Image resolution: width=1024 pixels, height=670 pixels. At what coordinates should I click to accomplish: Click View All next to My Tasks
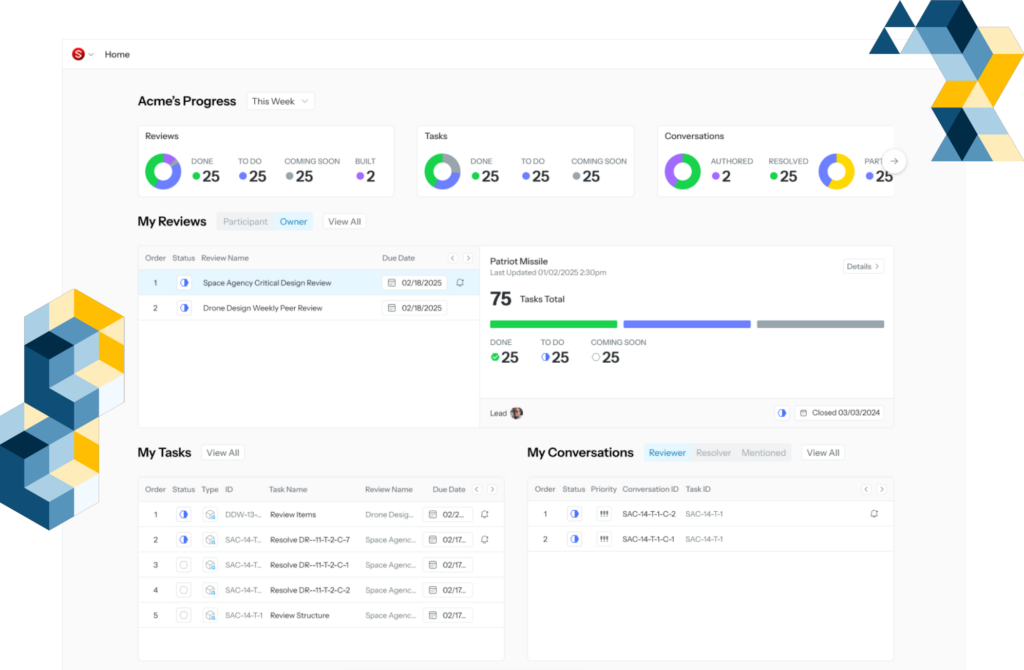click(x=223, y=453)
